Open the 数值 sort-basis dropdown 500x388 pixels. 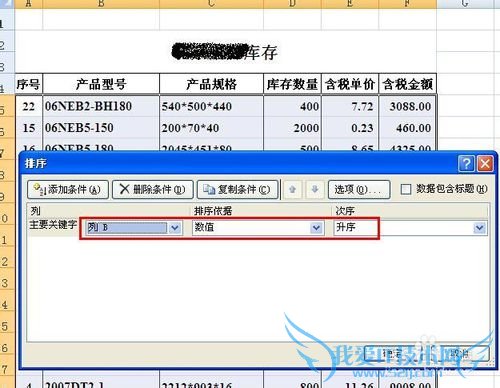click(x=316, y=228)
